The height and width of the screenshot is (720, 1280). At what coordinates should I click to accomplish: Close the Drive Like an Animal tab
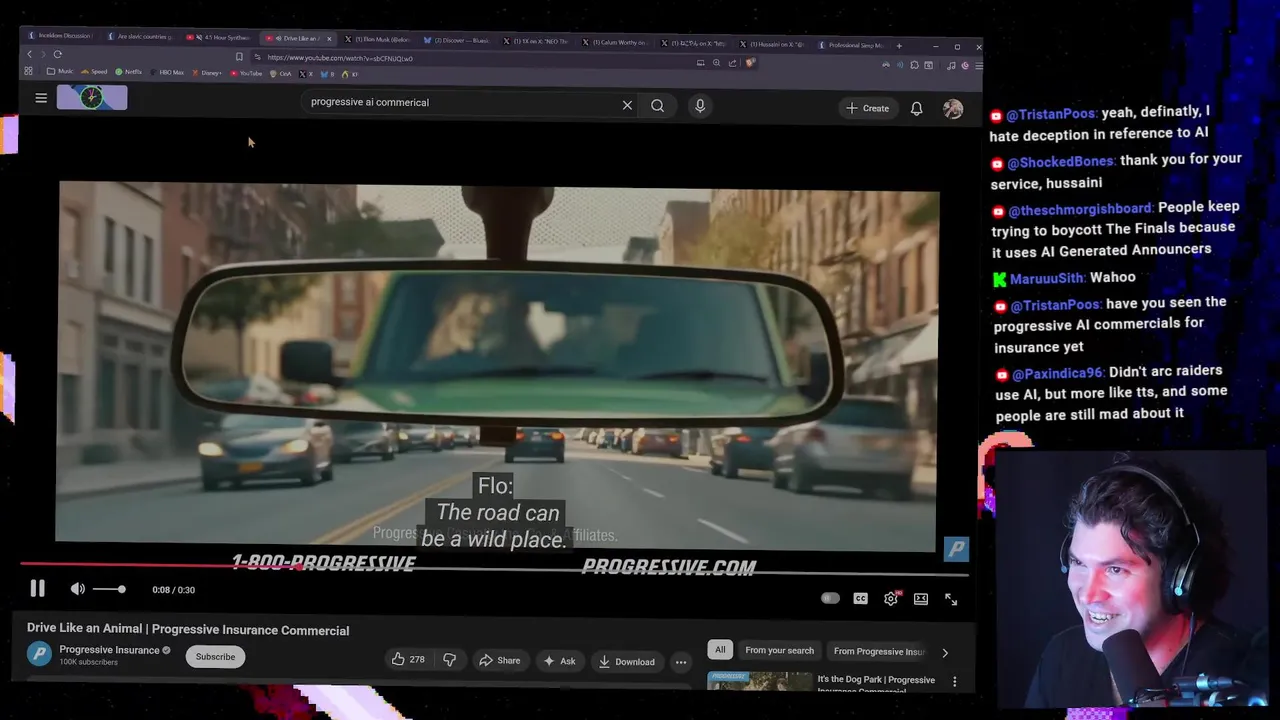pyautogui.click(x=329, y=39)
